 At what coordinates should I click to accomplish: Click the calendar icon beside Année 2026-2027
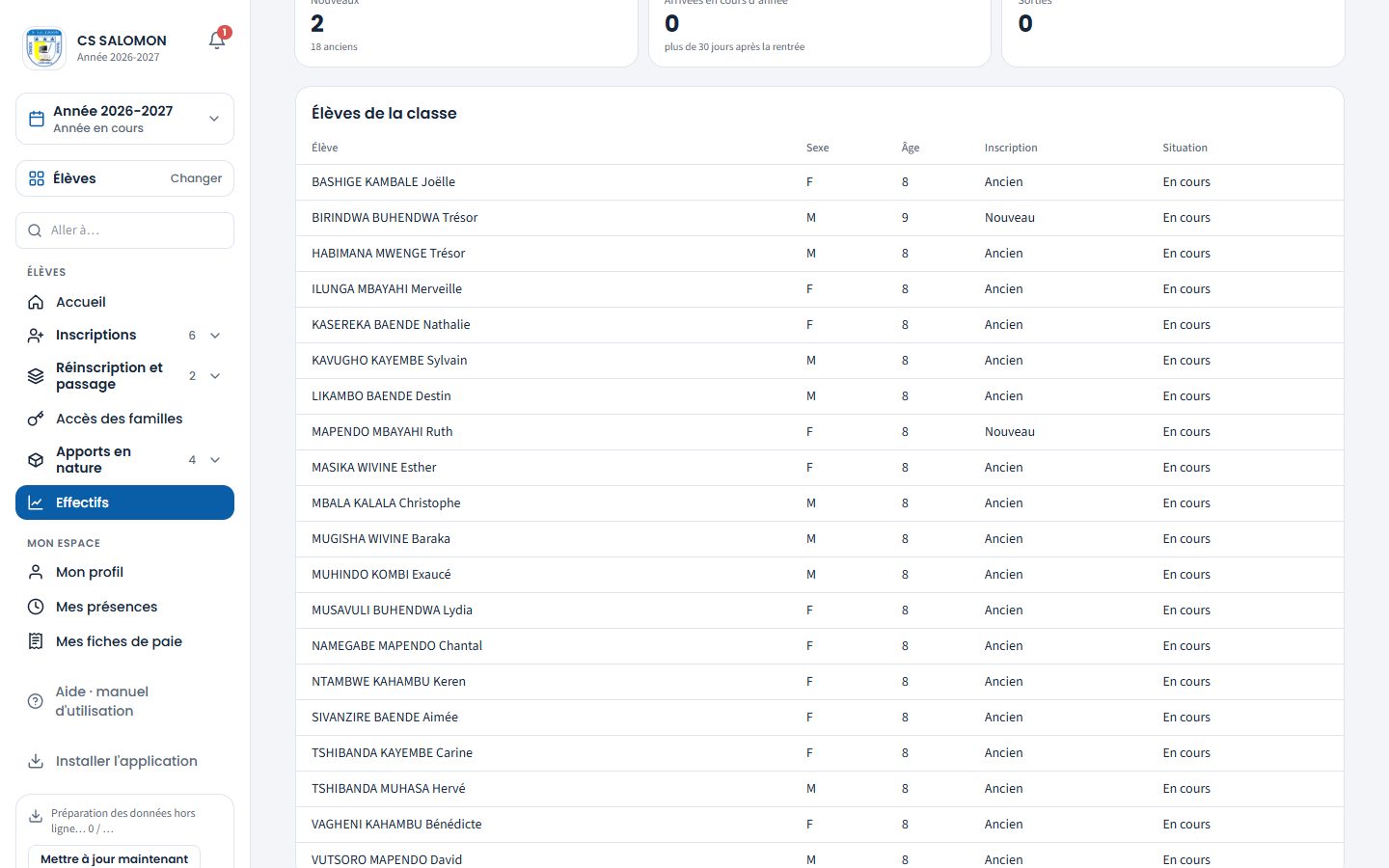coord(37,119)
